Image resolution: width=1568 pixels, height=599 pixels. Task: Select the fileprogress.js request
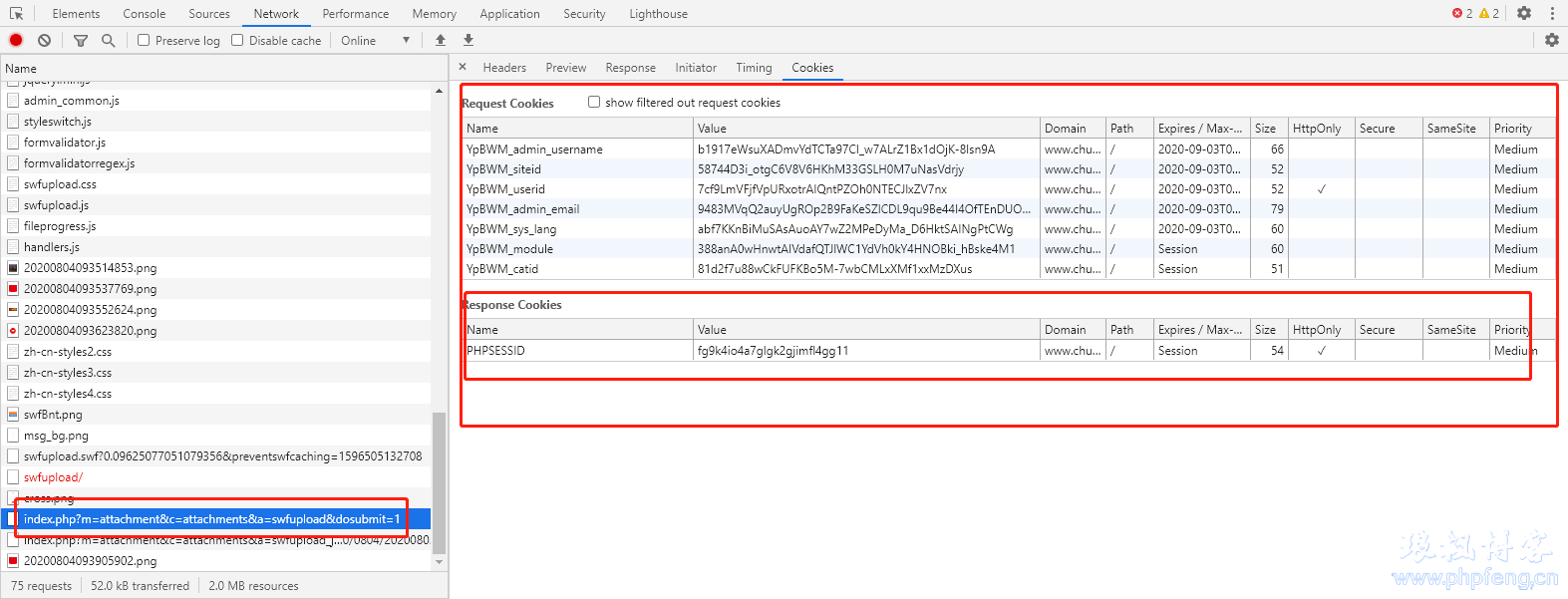215,226
